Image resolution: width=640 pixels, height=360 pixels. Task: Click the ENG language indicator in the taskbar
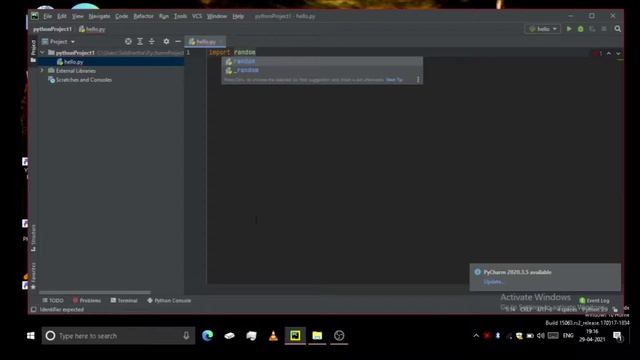click(568, 336)
